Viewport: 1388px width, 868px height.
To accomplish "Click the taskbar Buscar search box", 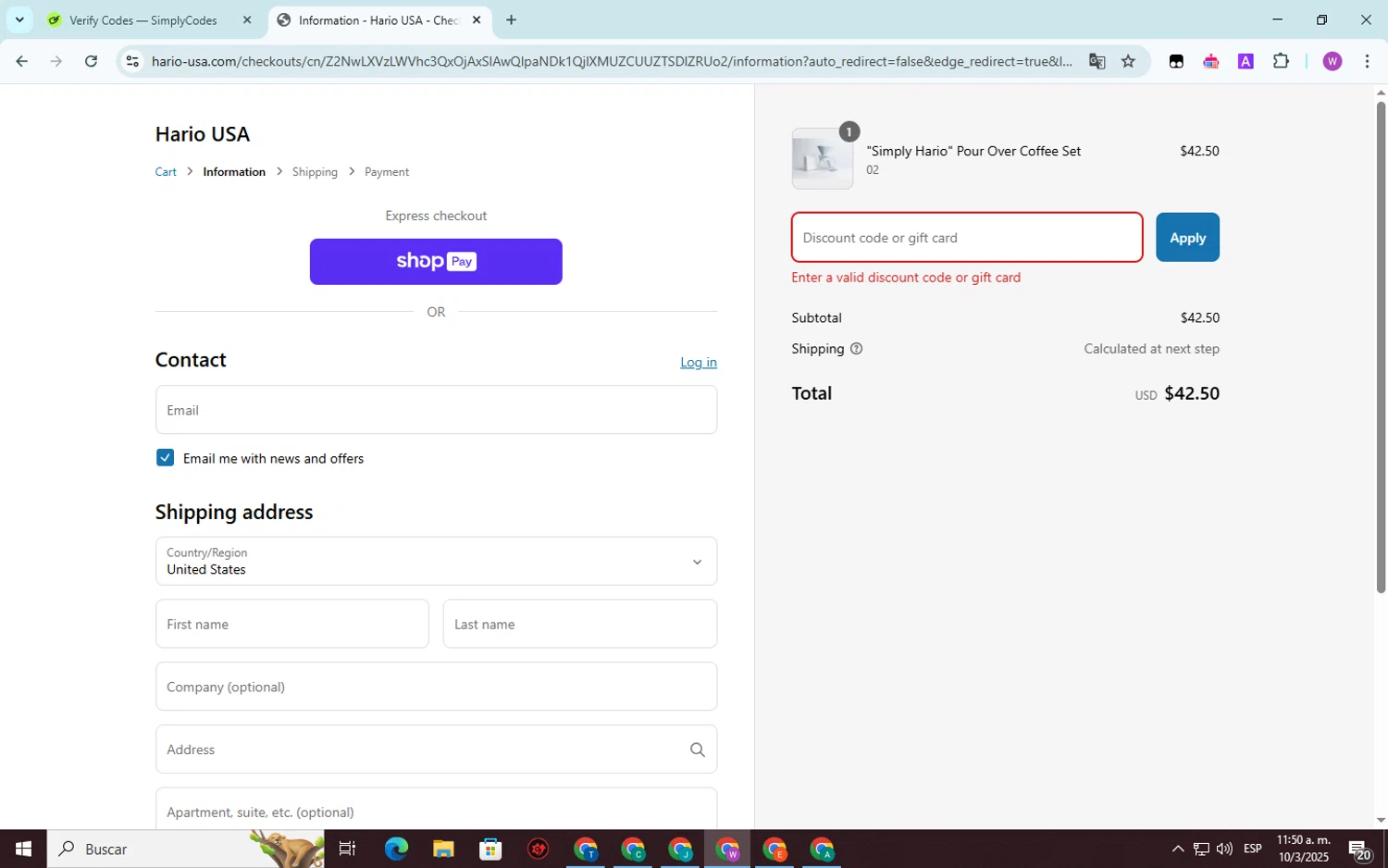I will (185, 849).
